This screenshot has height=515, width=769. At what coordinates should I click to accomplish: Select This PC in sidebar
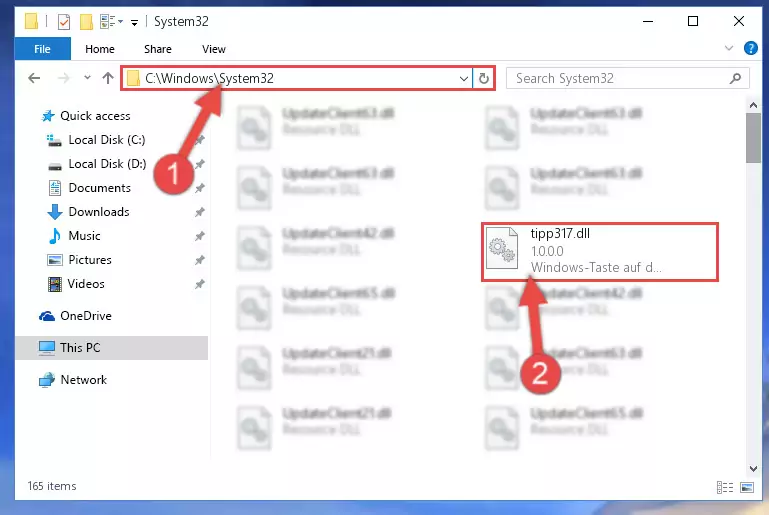tap(112, 348)
